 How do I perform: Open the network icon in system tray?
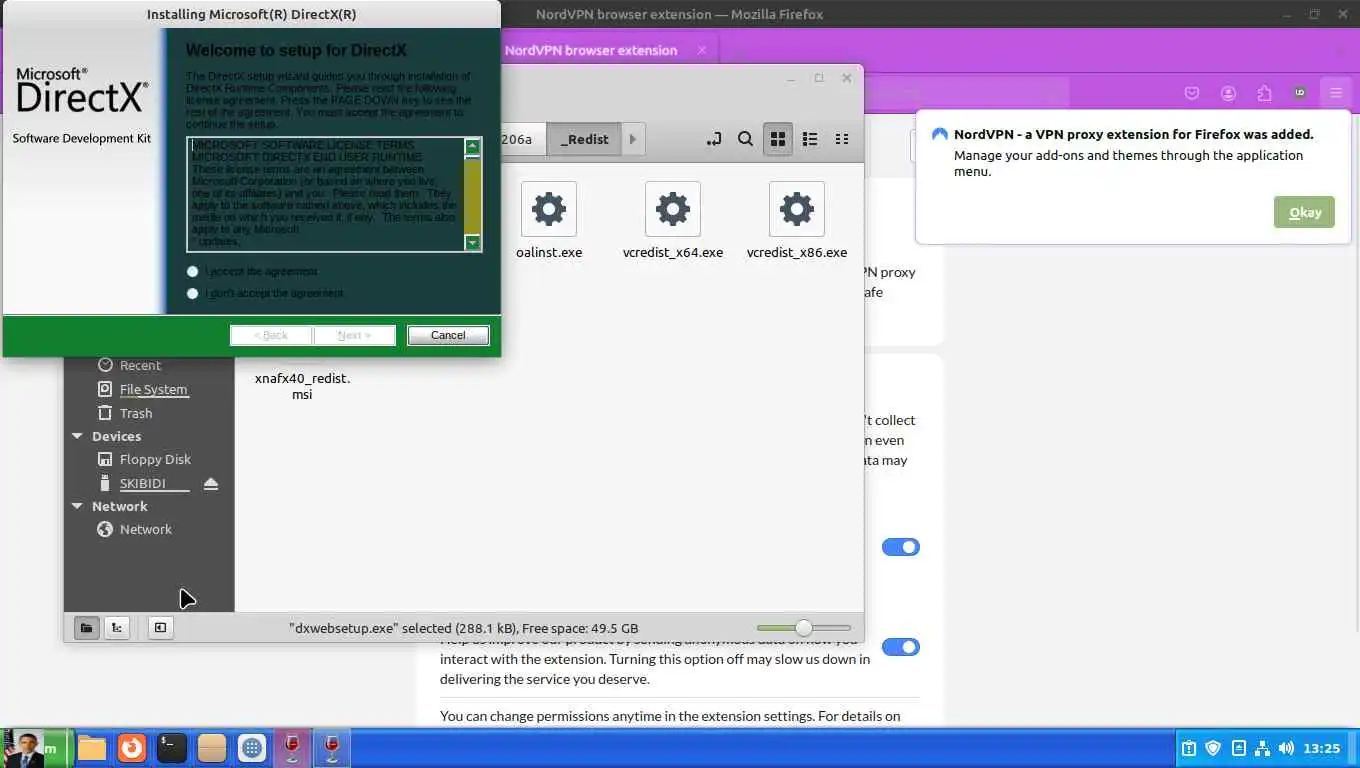pos(1262,748)
